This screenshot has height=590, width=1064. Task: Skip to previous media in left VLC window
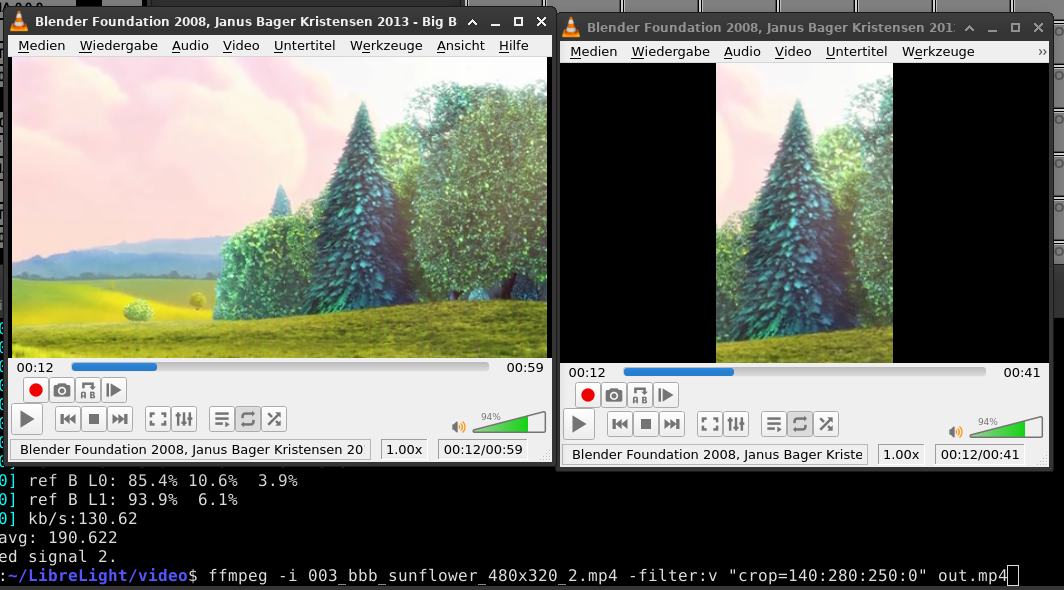(67, 419)
